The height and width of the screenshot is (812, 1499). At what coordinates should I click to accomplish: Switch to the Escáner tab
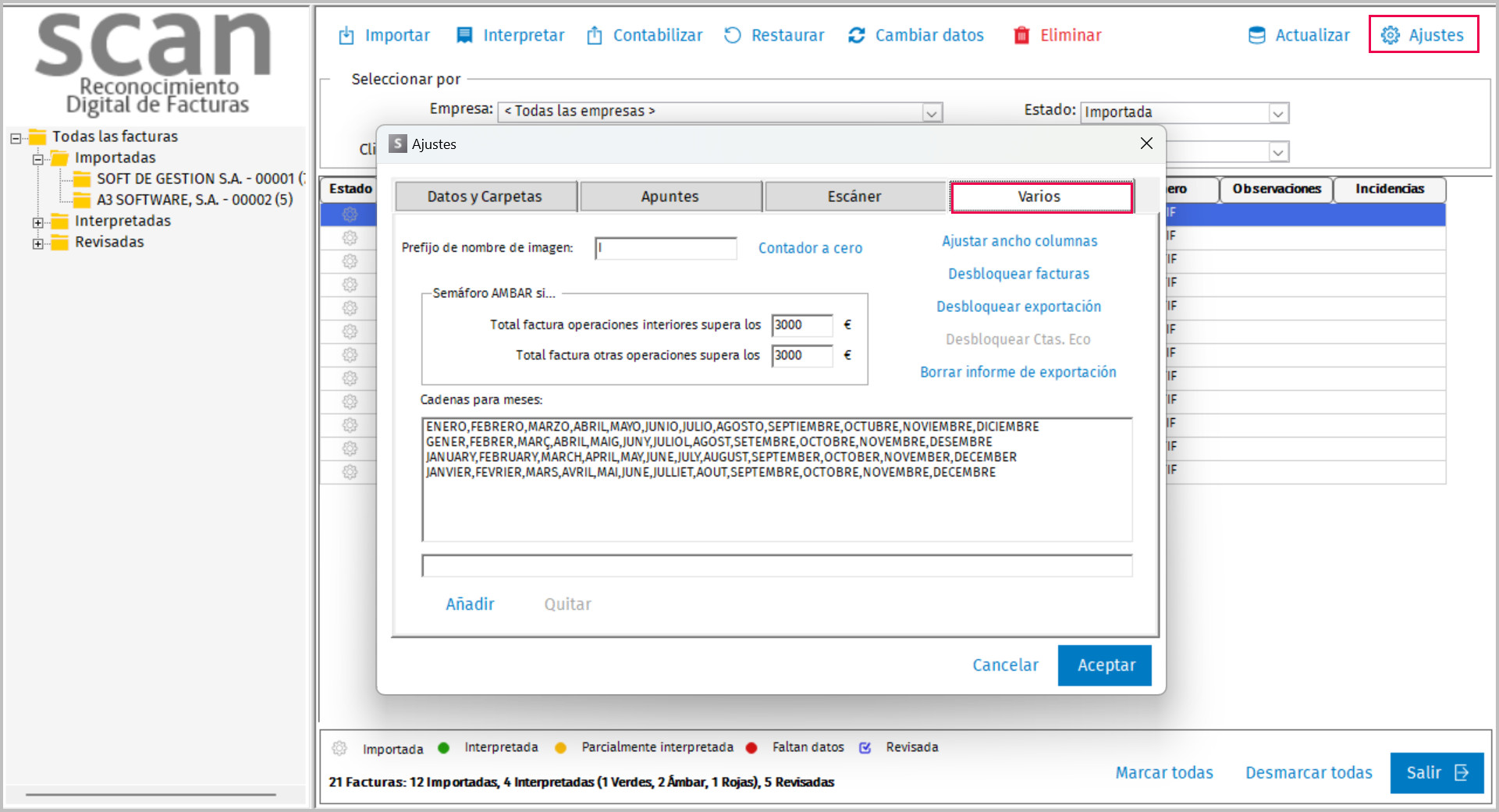pos(855,197)
